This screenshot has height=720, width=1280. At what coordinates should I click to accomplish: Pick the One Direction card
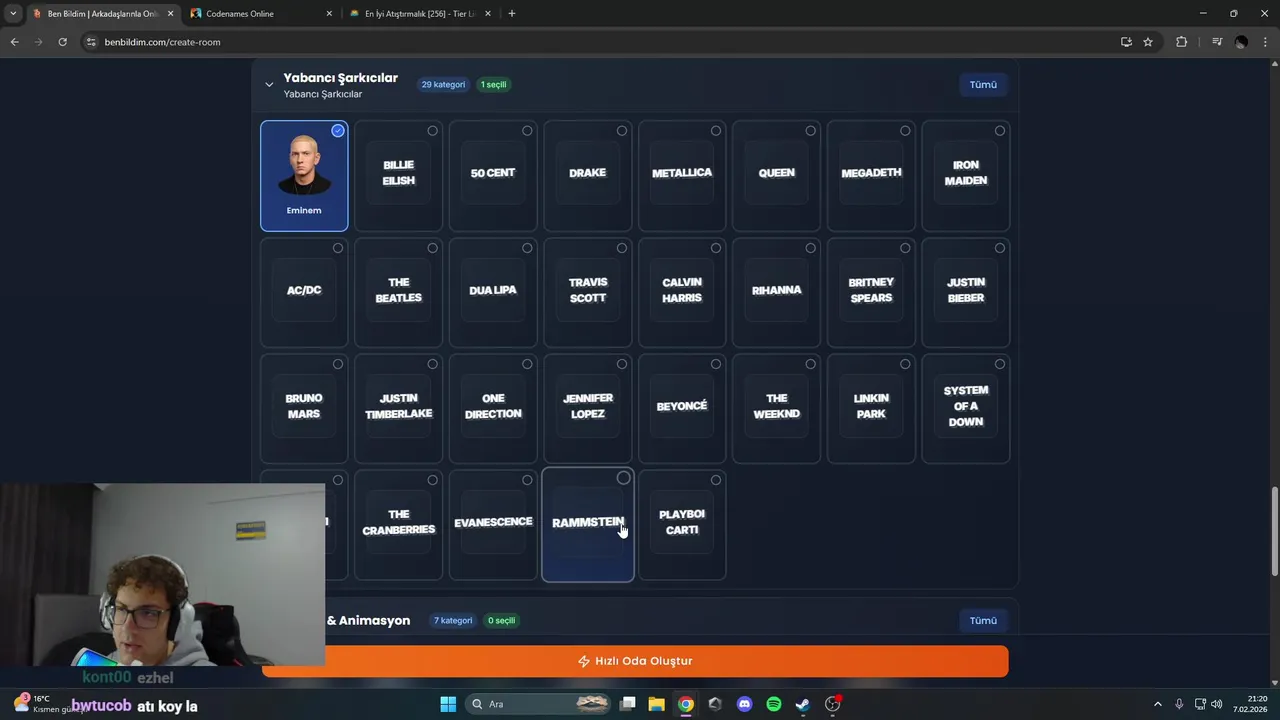493,408
